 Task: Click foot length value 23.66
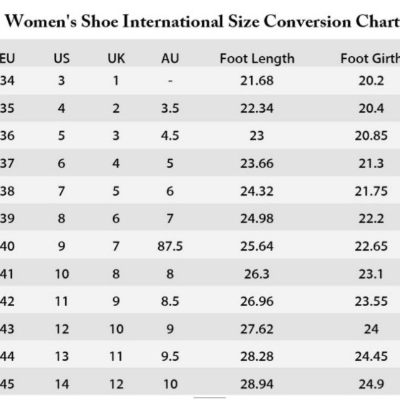[257, 164]
